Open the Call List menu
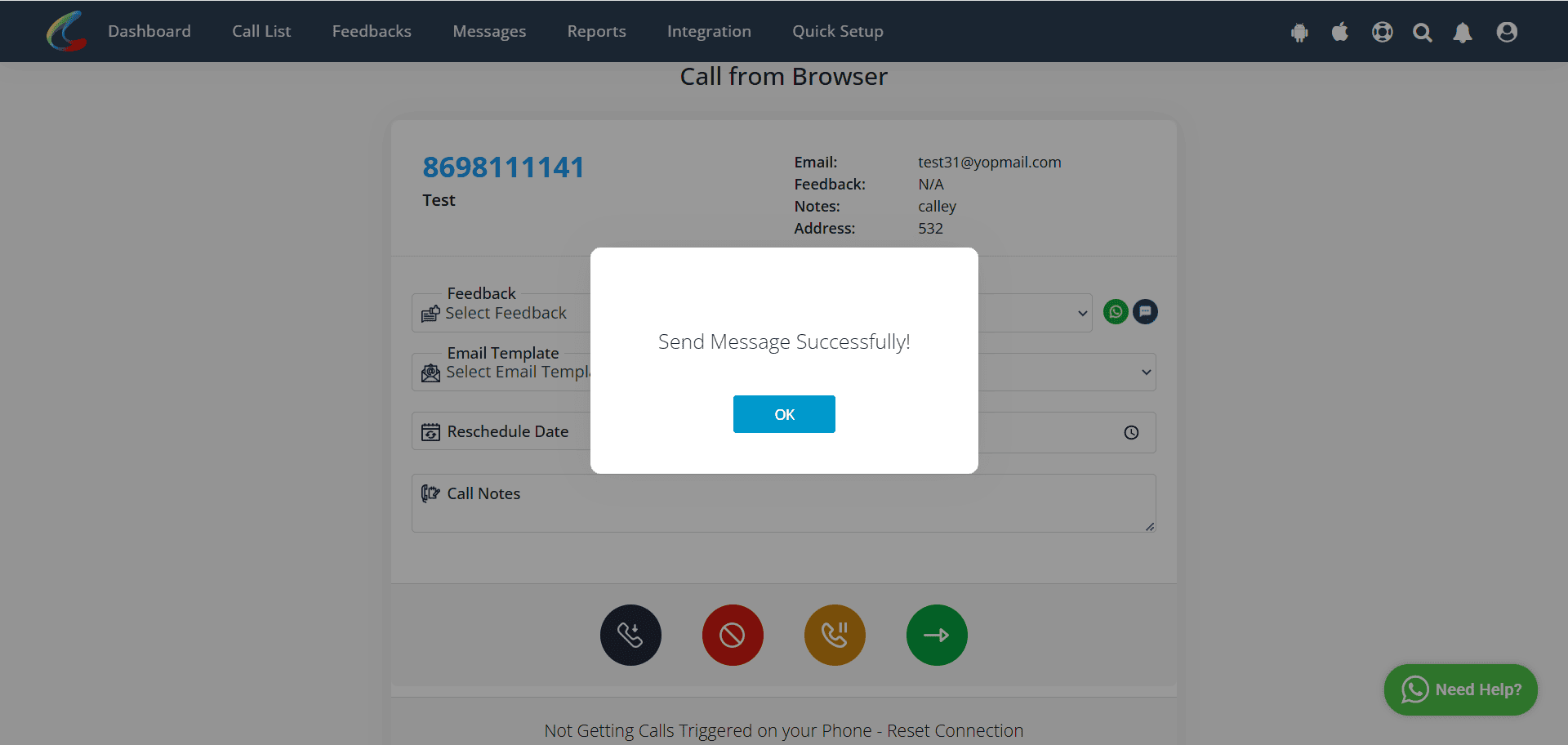 [261, 31]
